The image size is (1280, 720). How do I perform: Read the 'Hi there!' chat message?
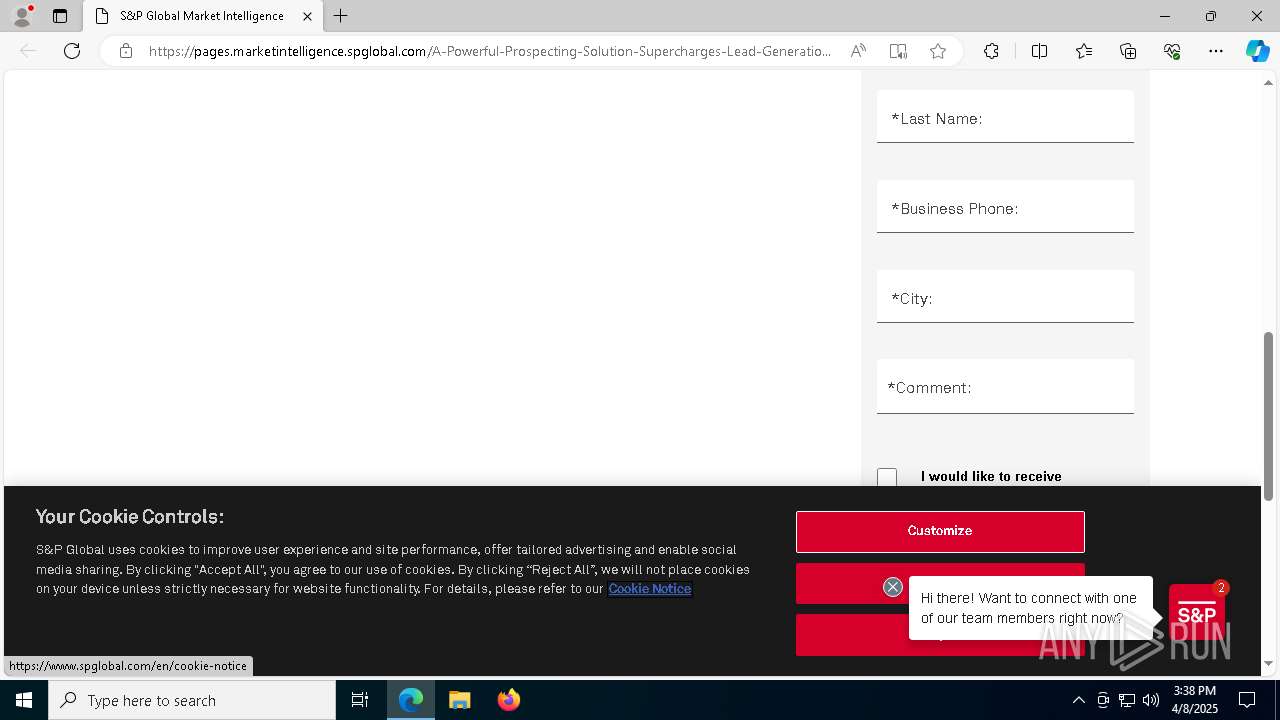1029,608
